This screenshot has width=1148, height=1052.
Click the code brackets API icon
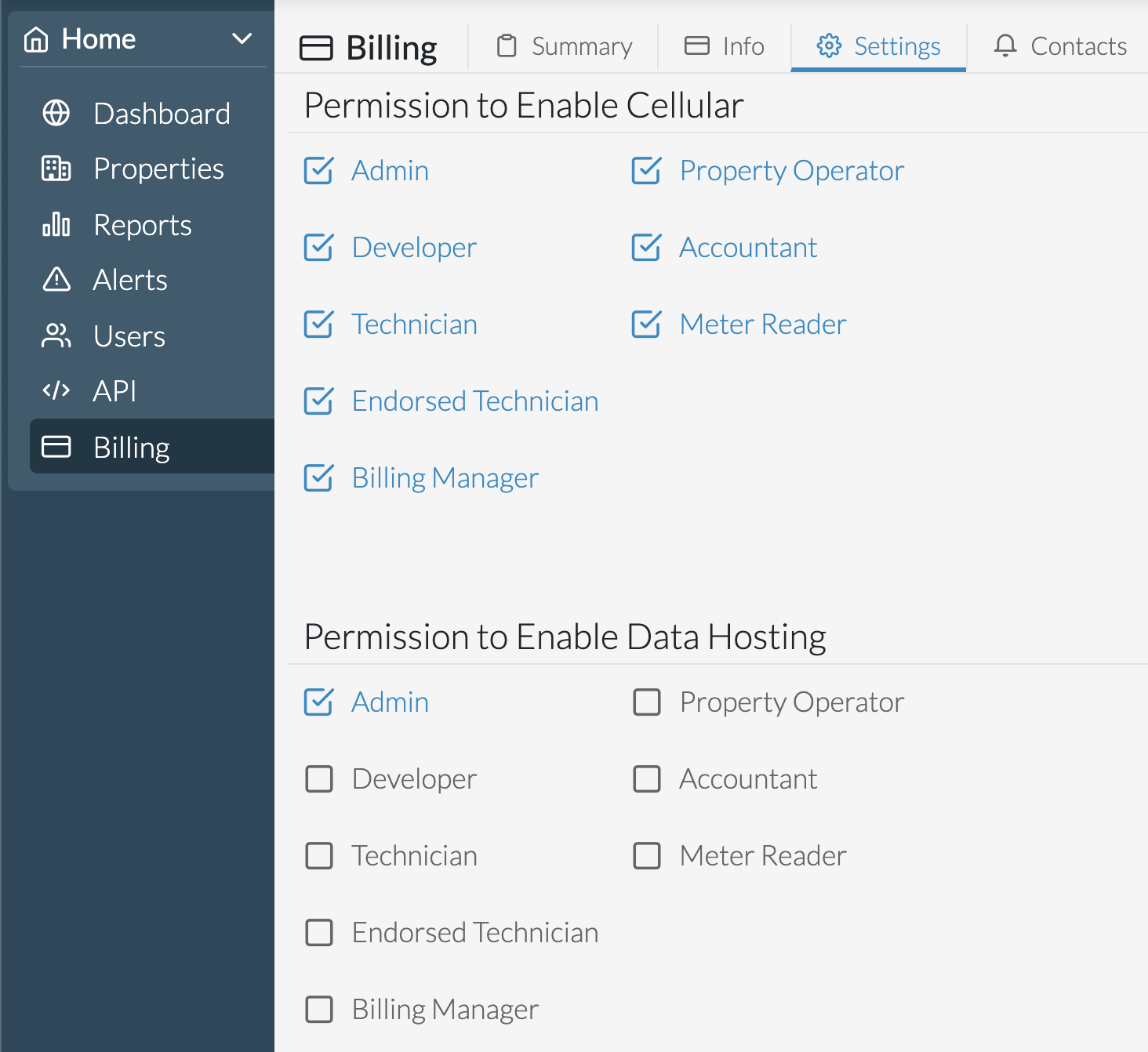tap(56, 390)
